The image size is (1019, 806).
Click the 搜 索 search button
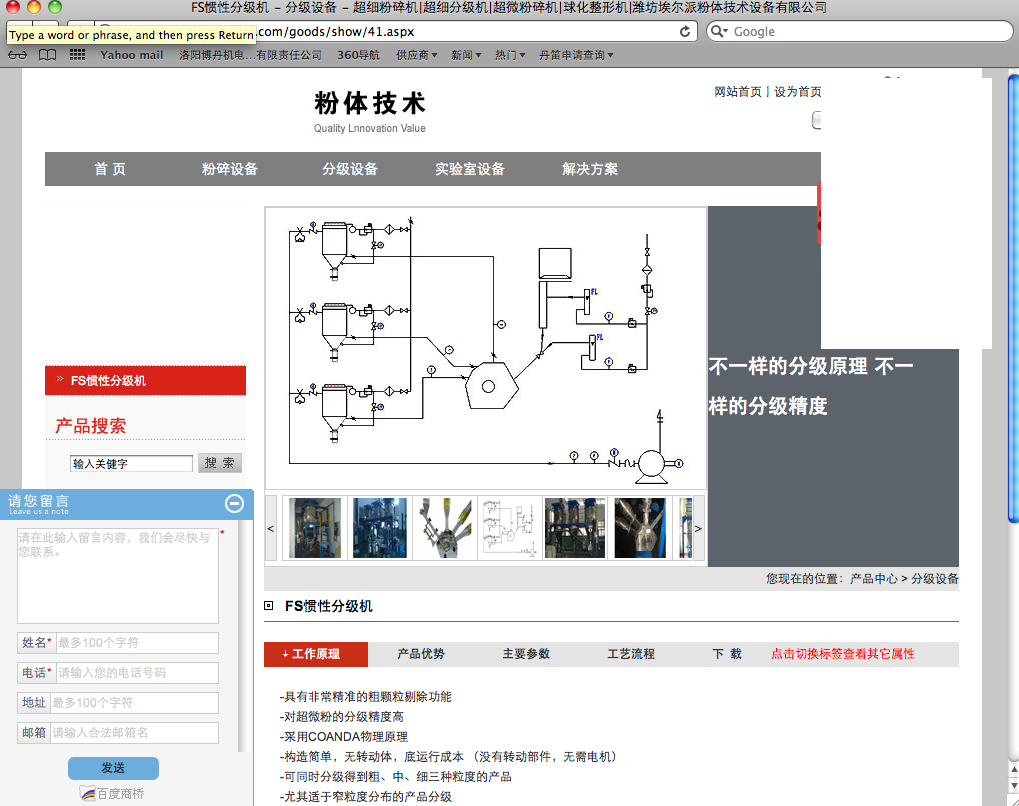[x=220, y=463]
